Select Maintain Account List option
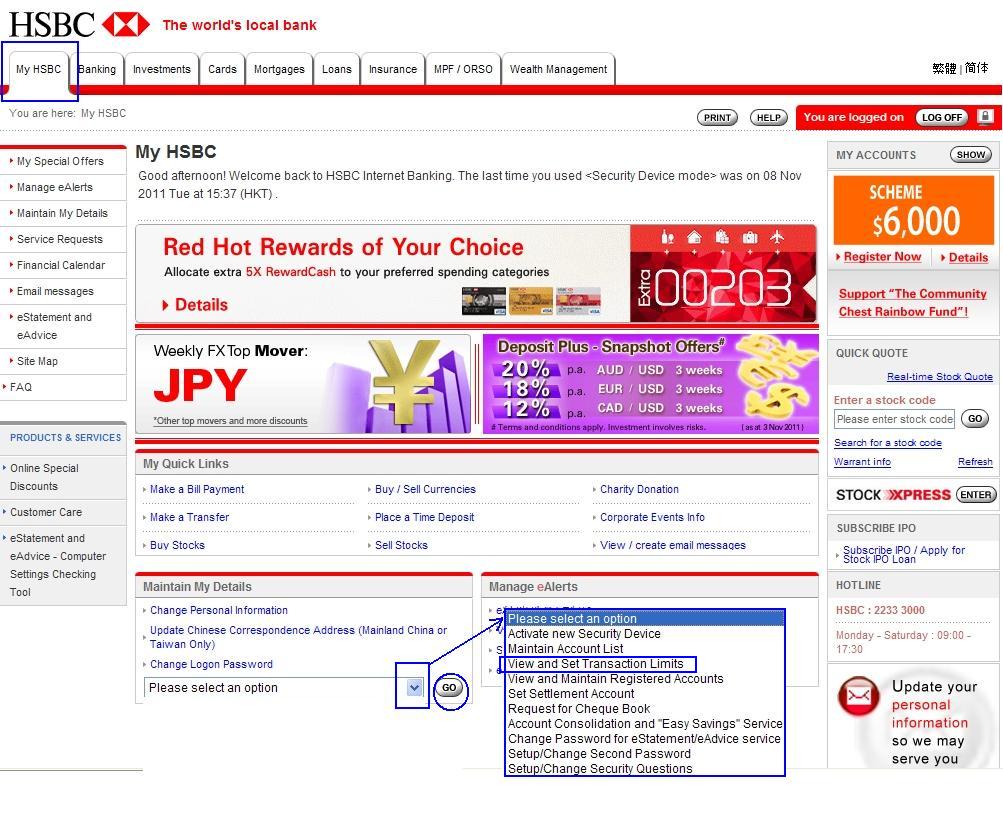 565,648
